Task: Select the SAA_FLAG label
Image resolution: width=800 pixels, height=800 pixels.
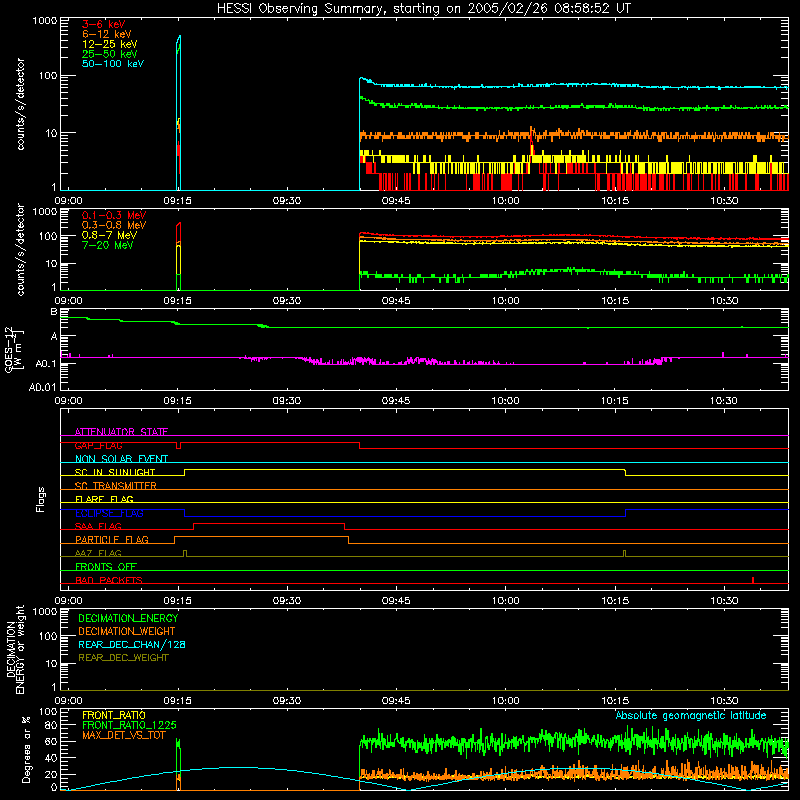Action: point(98,526)
